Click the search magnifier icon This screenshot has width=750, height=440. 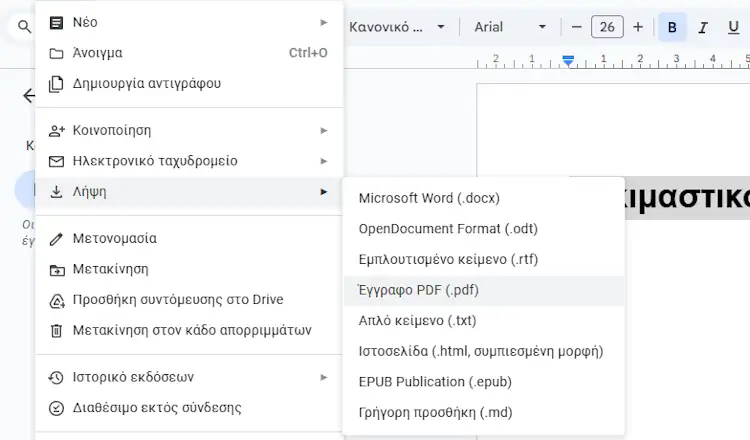(24, 26)
